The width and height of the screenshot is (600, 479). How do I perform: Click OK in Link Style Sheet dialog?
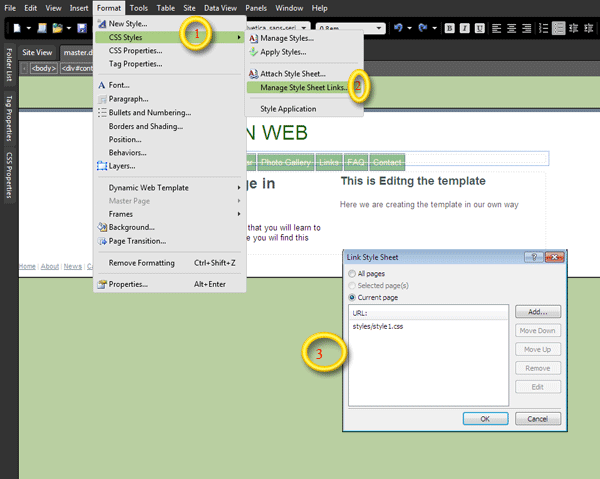pos(485,419)
